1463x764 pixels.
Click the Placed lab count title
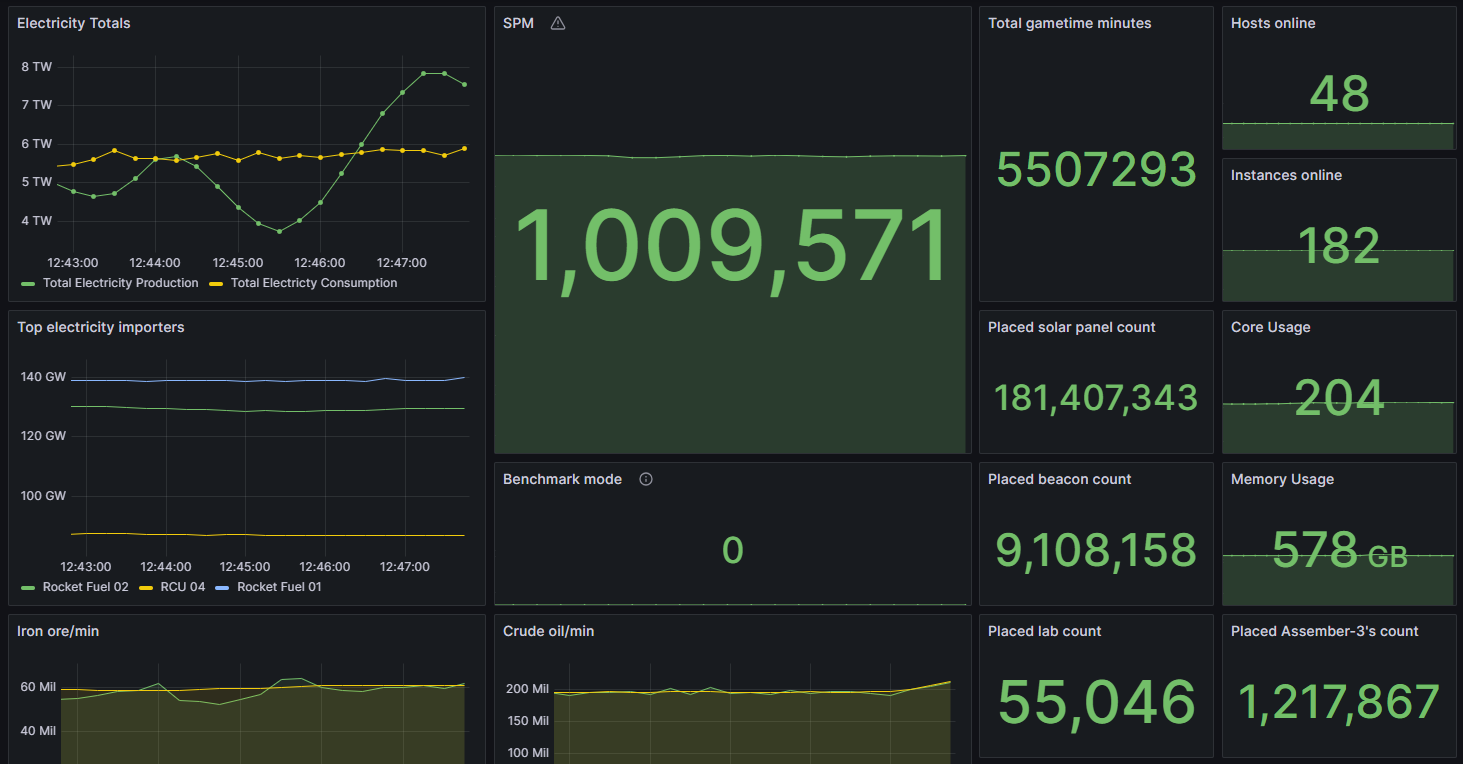(x=1045, y=631)
